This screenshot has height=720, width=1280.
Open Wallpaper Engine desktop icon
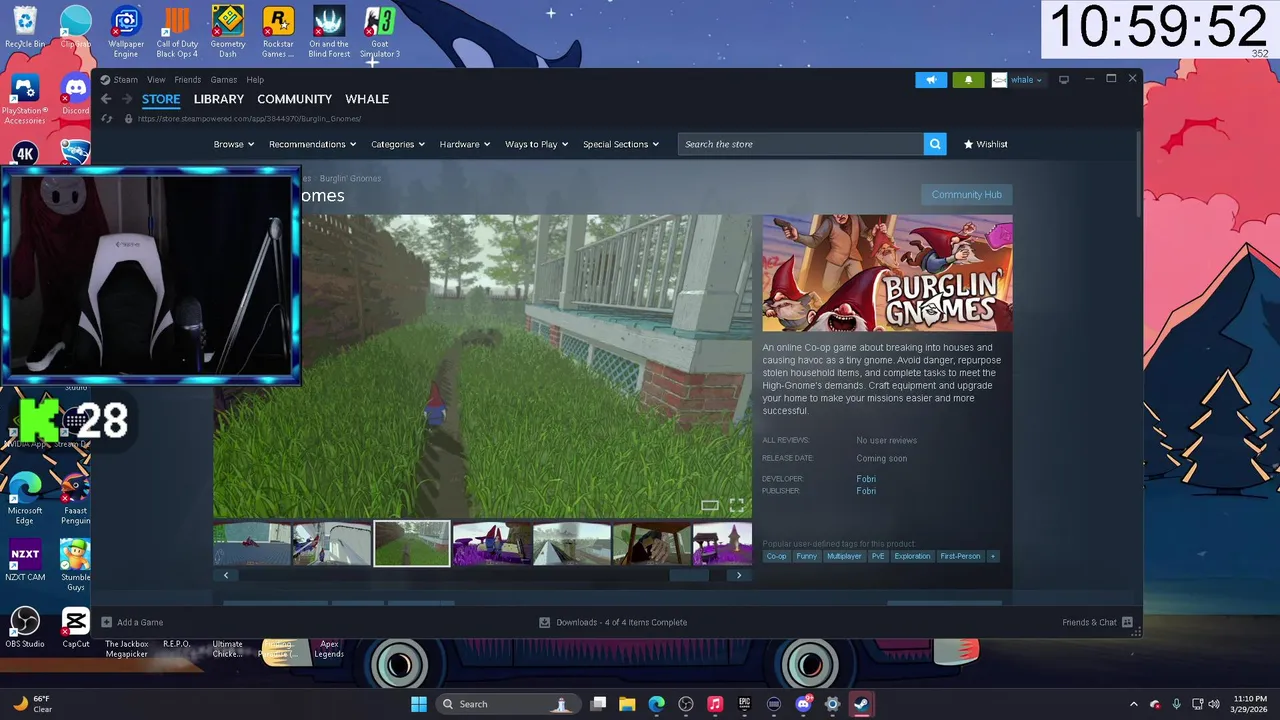(x=126, y=32)
